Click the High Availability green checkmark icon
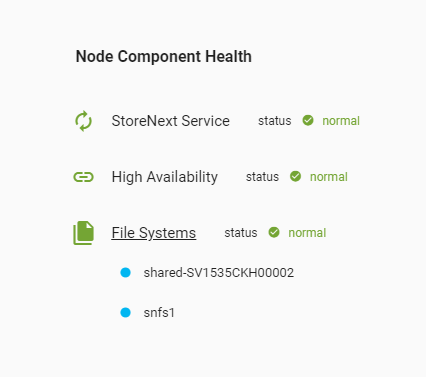426x377 pixels. tap(295, 176)
